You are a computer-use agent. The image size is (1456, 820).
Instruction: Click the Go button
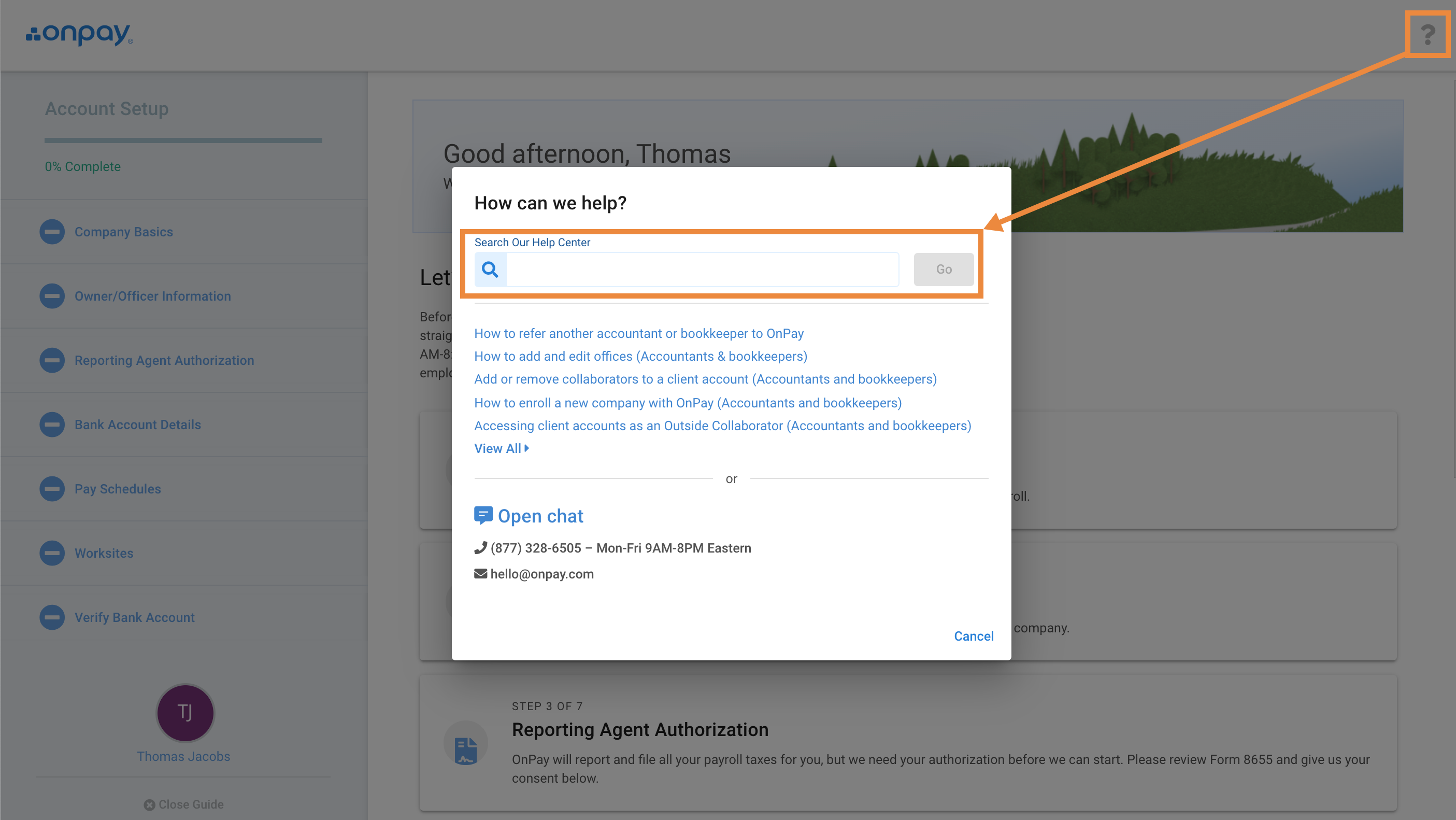[x=944, y=269]
